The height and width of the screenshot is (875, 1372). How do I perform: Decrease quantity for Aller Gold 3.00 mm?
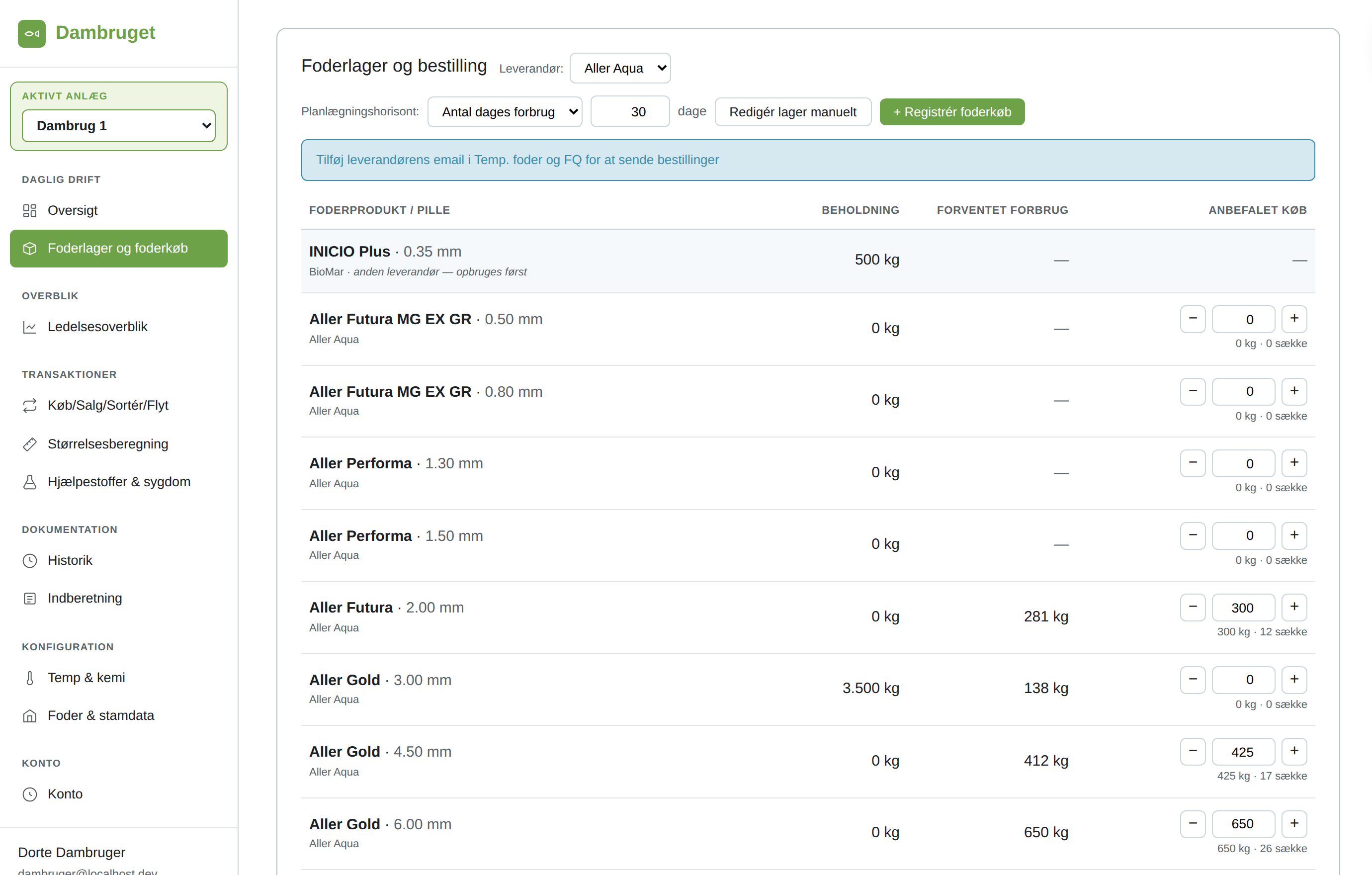1193,680
